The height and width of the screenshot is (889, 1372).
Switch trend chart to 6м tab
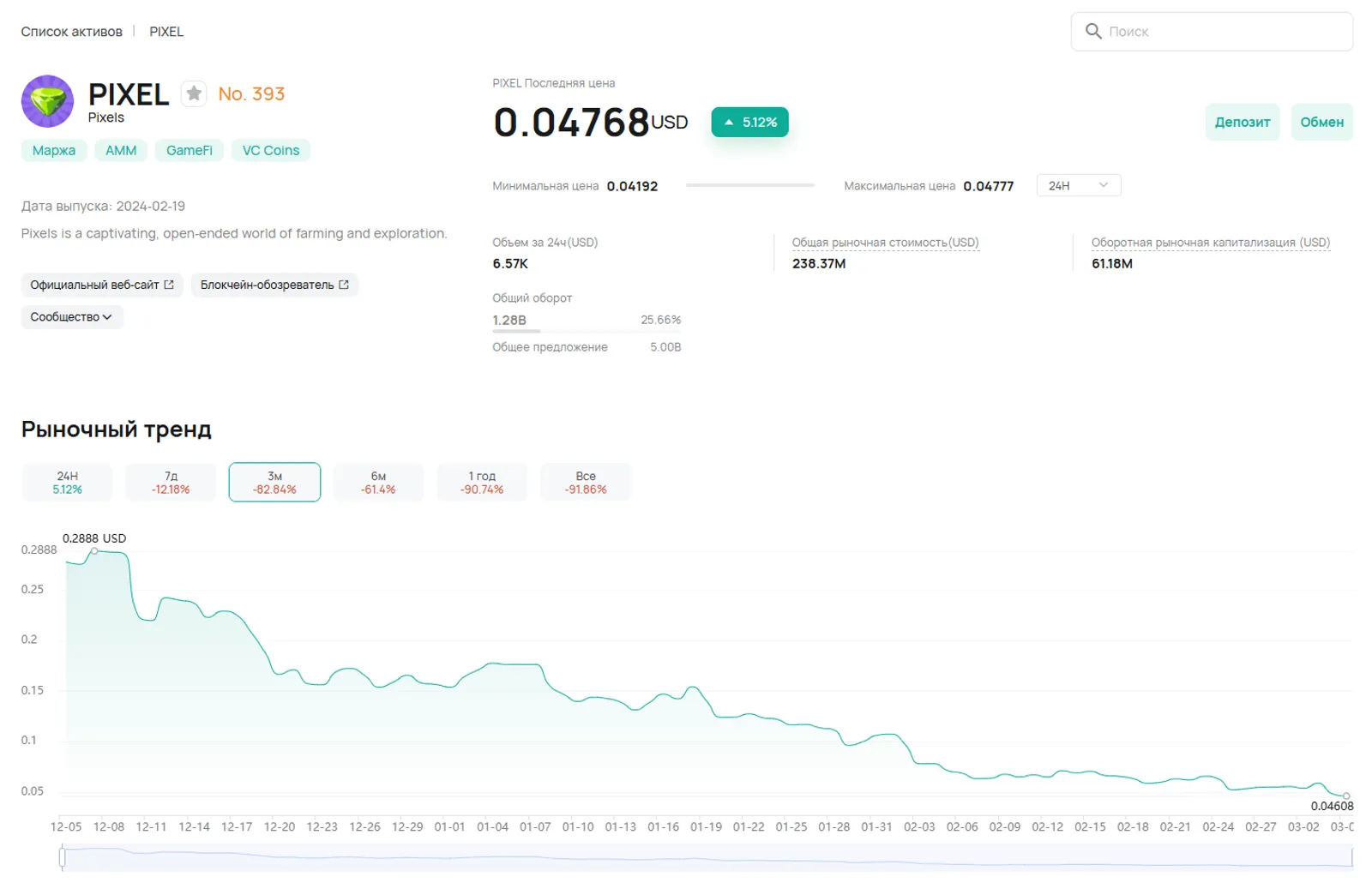pyautogui.click(x=378, y=482)
